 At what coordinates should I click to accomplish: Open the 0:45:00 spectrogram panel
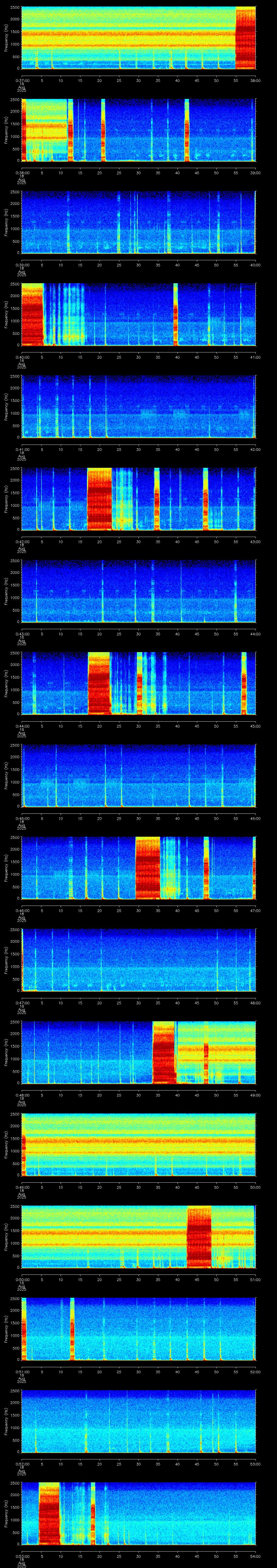[139, 775]
